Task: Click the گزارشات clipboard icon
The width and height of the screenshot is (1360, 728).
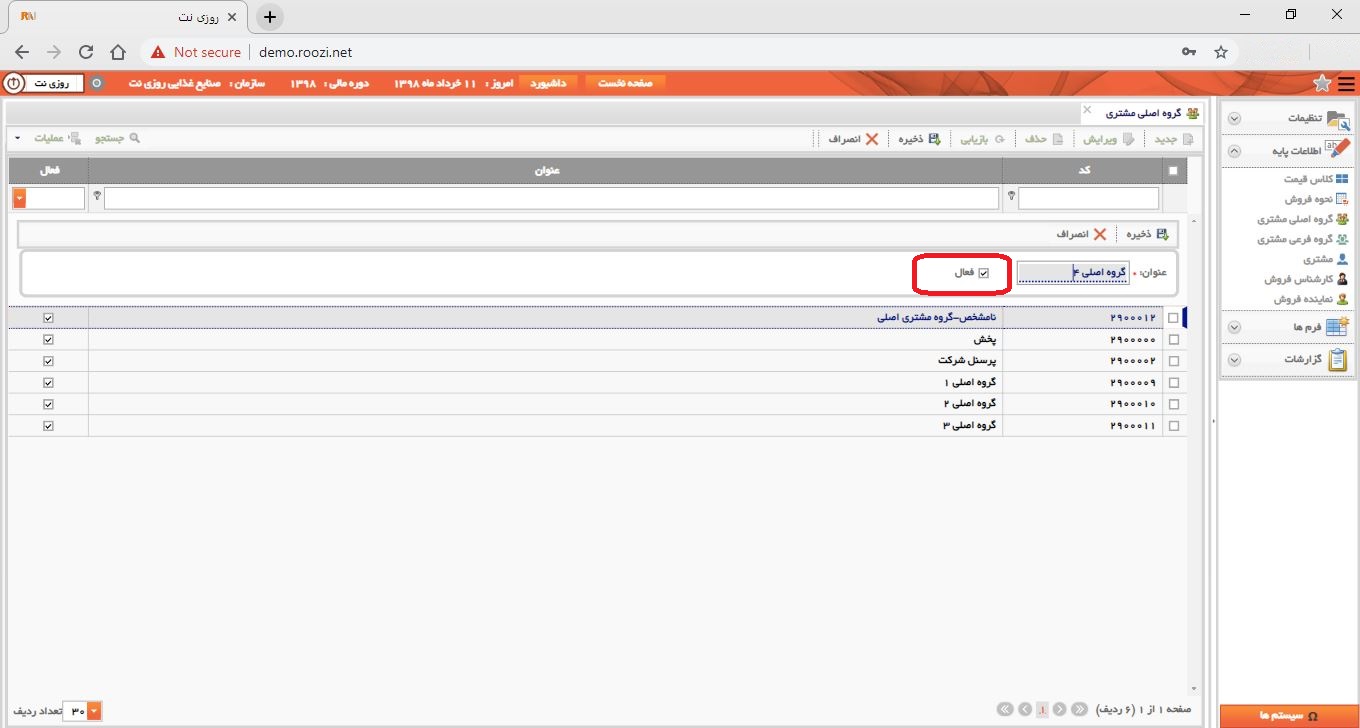Action: (x=1337, y=359)
